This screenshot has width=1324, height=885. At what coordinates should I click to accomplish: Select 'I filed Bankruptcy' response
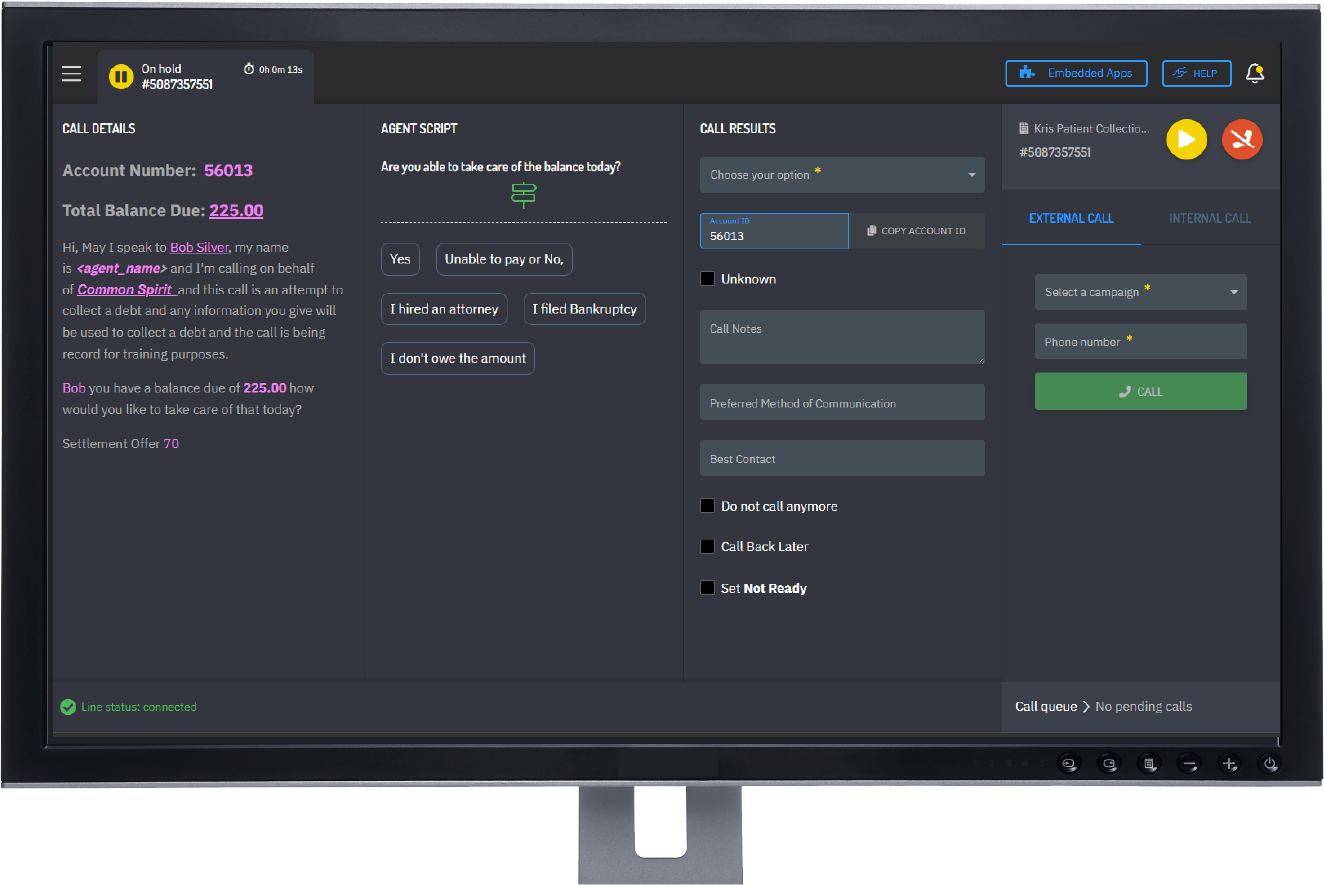584,309
